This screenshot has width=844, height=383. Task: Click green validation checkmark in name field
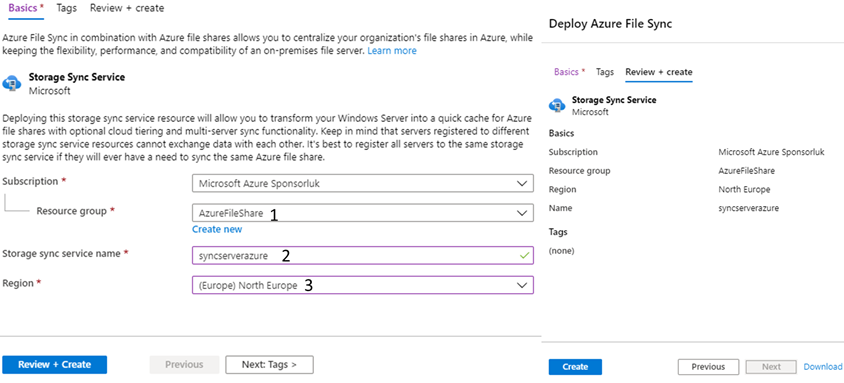coord(525,256)
